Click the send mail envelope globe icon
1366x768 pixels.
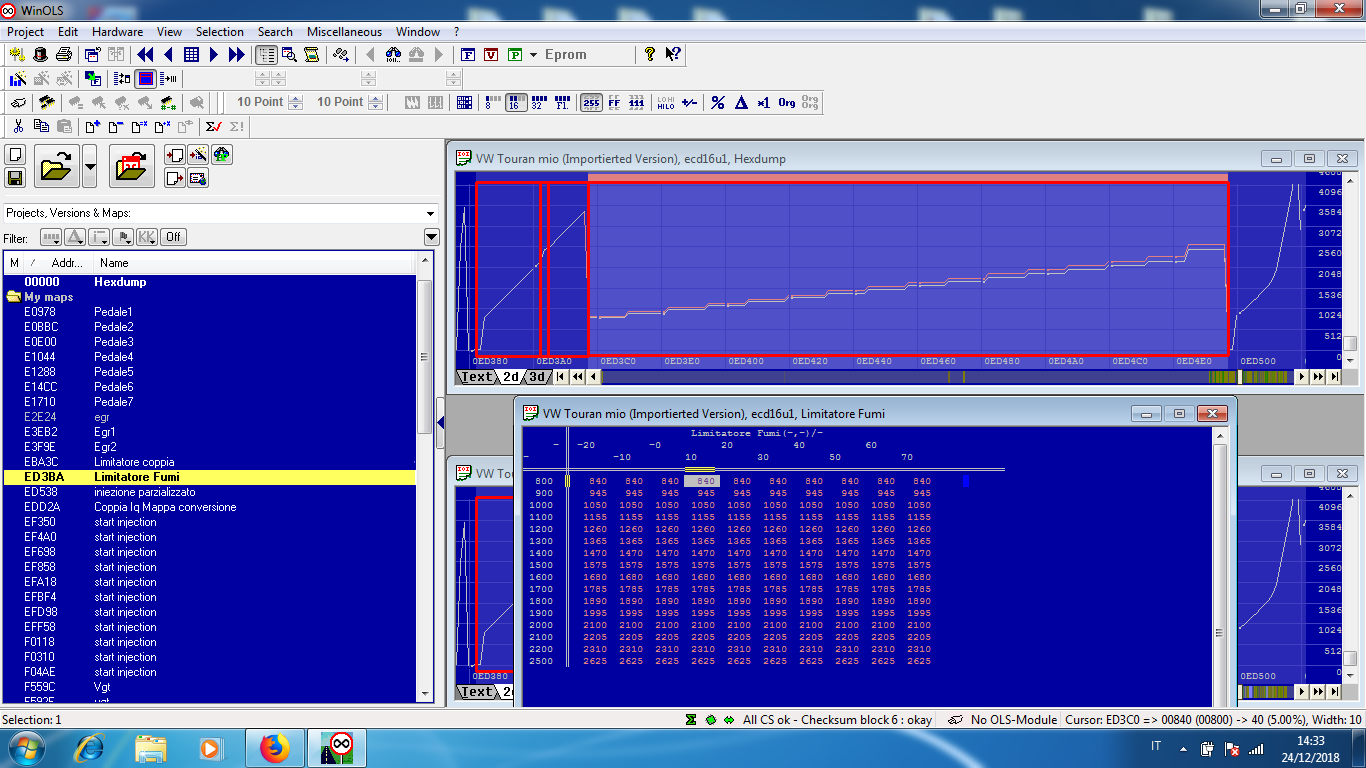(198, 178)
